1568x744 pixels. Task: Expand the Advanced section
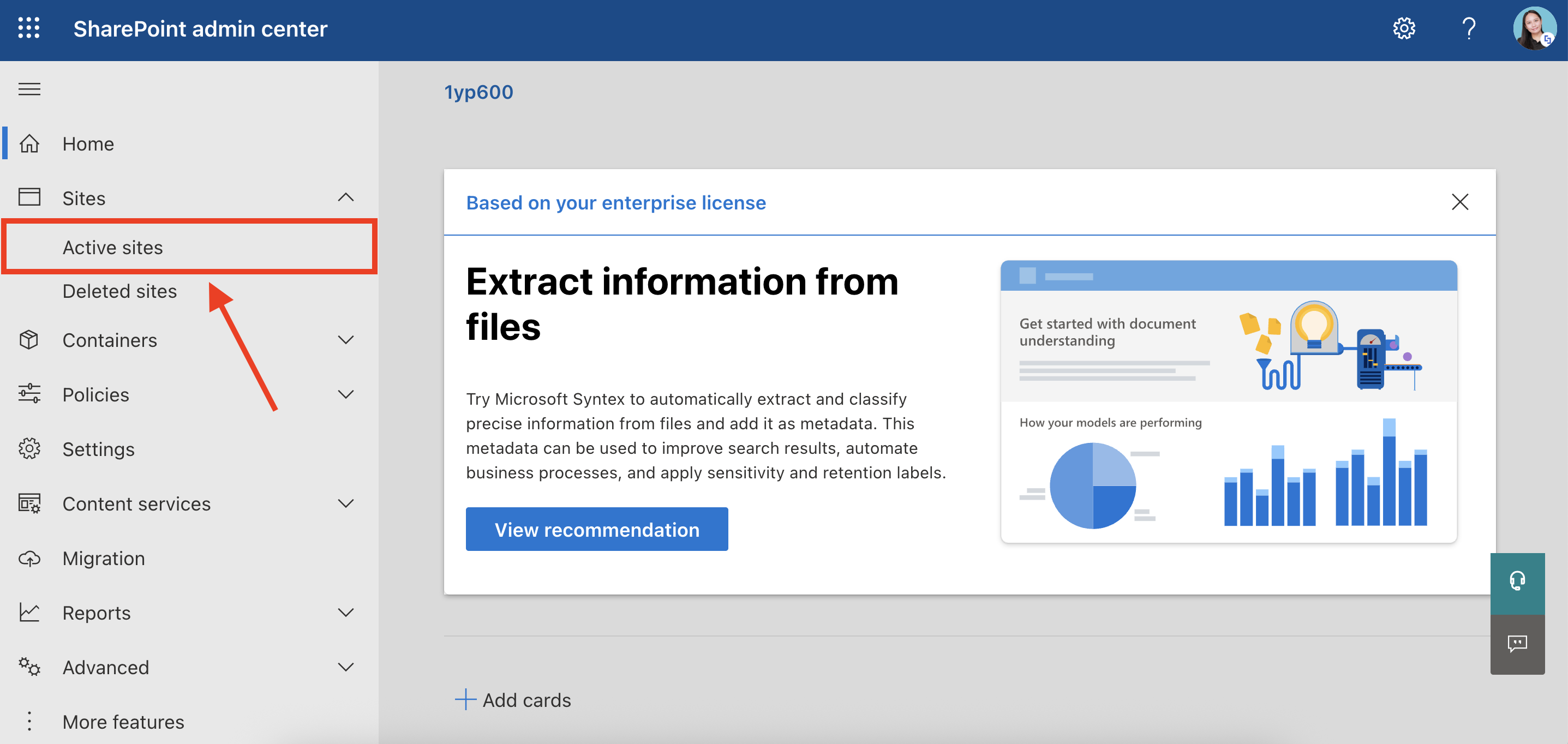(346, 667)
